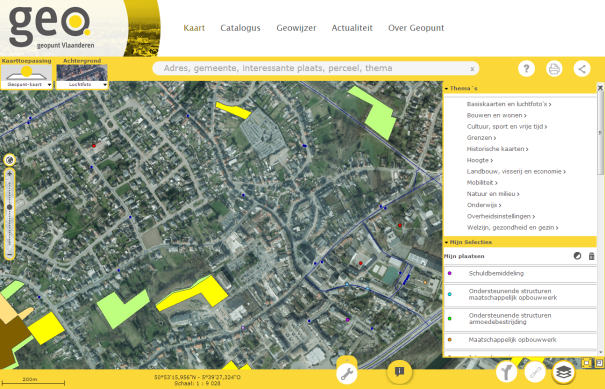The width and height of the screenshot is (605, 389).
Task: Click the share map icon
Action: tap(582, 69)
